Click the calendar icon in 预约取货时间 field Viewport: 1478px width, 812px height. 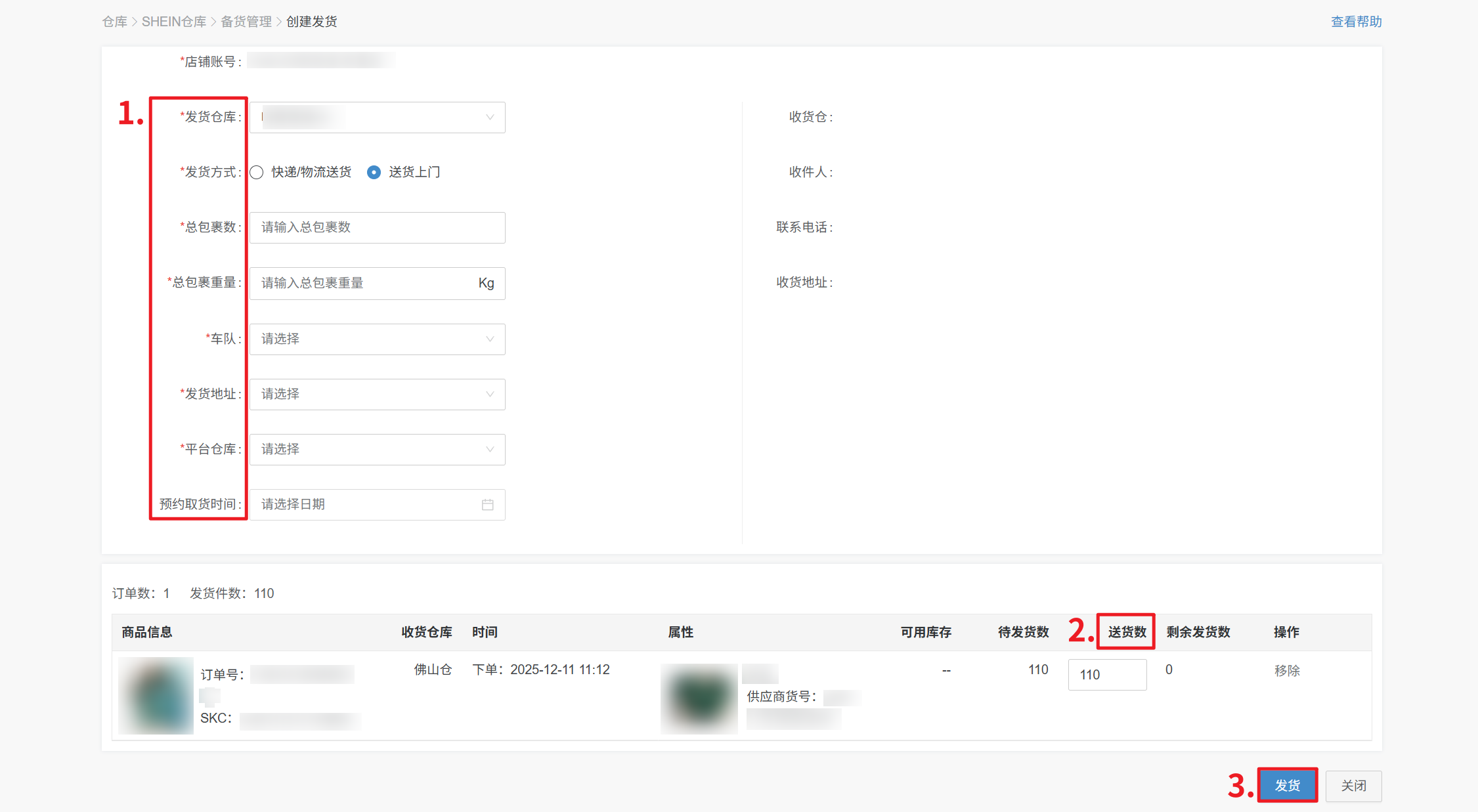pos(487,504)
